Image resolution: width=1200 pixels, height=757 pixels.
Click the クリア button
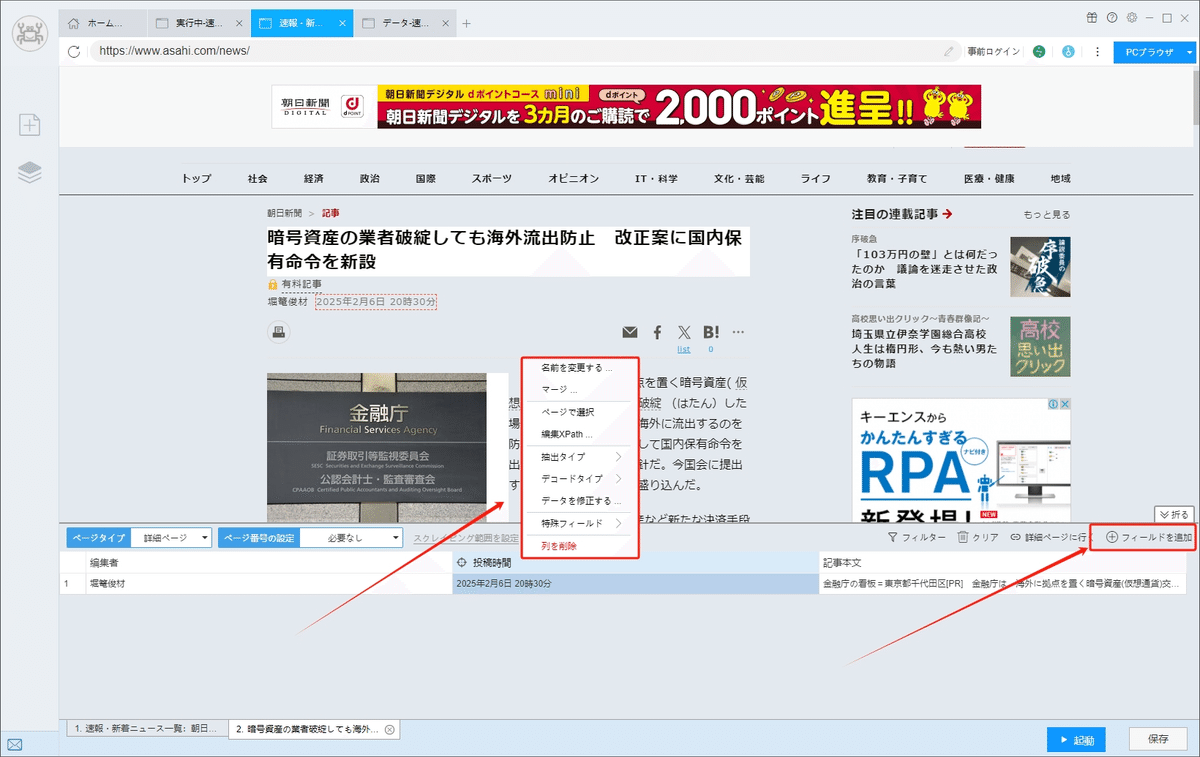pos(978,537)
